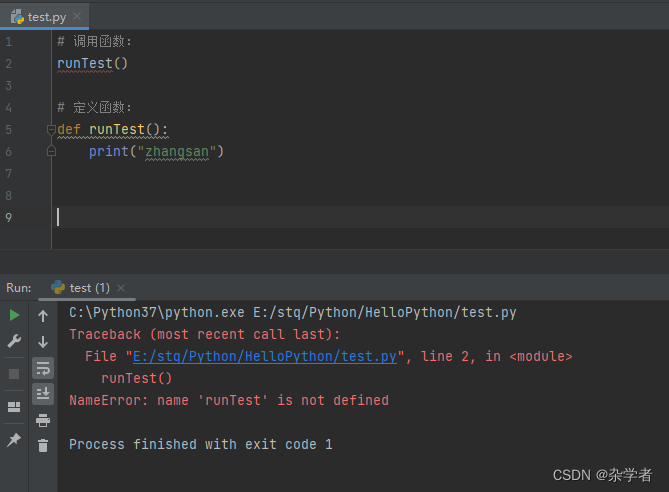Print the console output

click(x=43, y=420)
